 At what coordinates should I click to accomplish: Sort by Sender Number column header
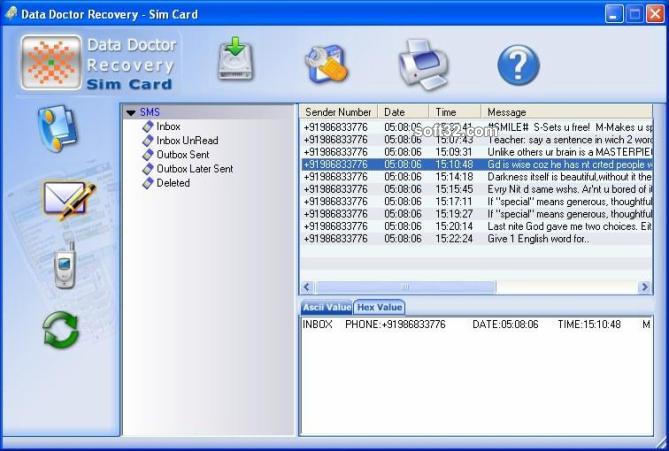[x=338, y=112]
